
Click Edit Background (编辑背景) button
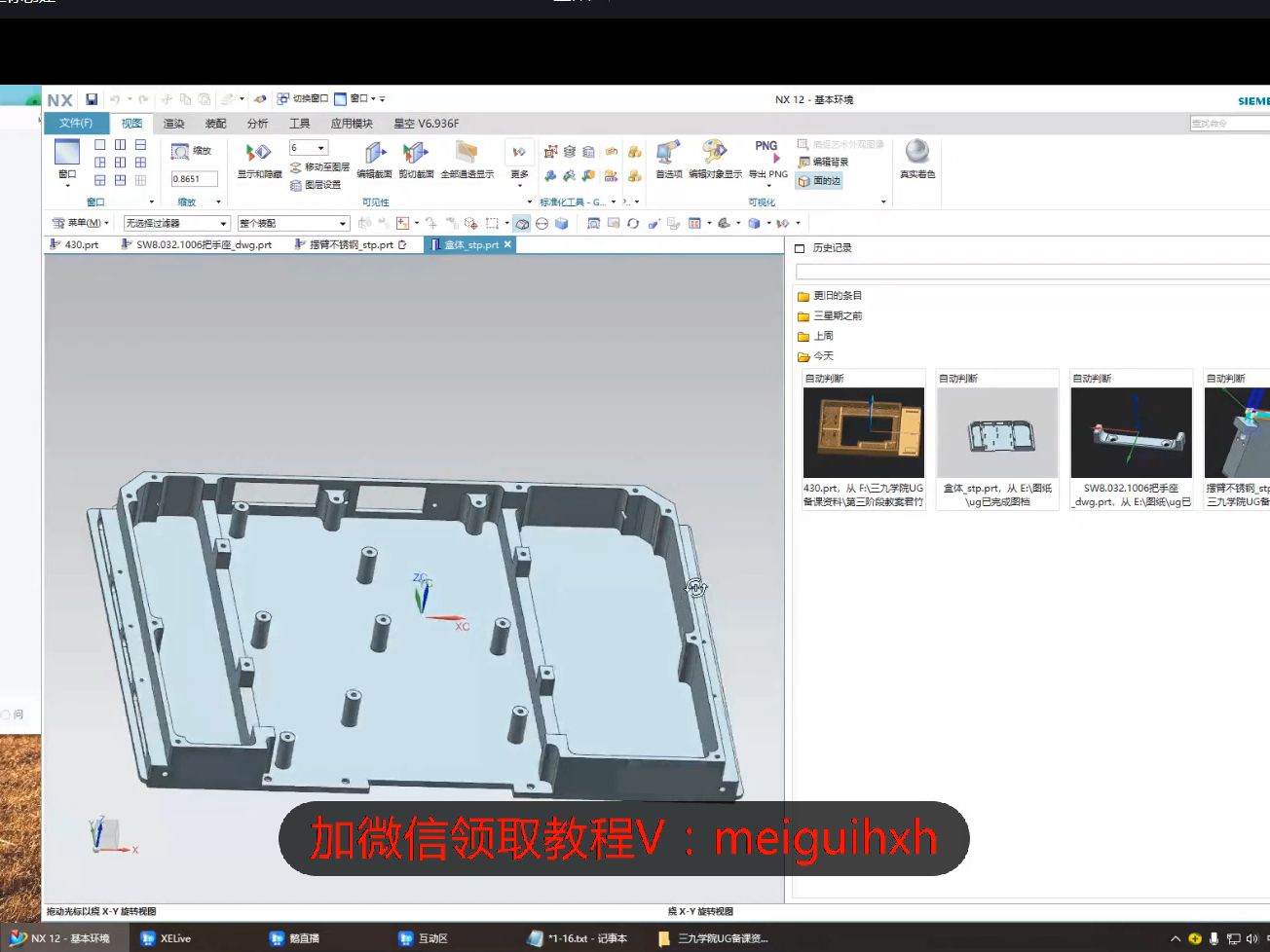[823, 163]
